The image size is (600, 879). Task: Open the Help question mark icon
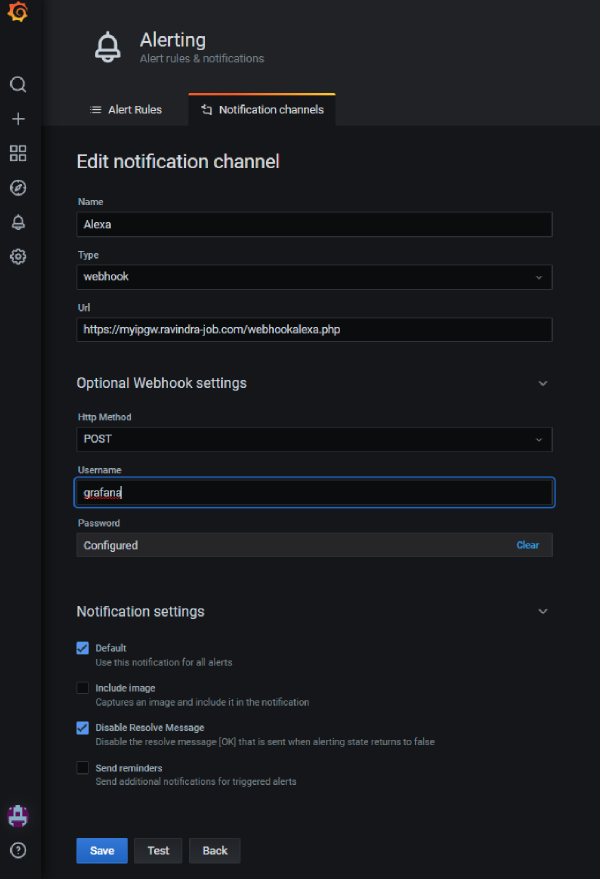17,851
